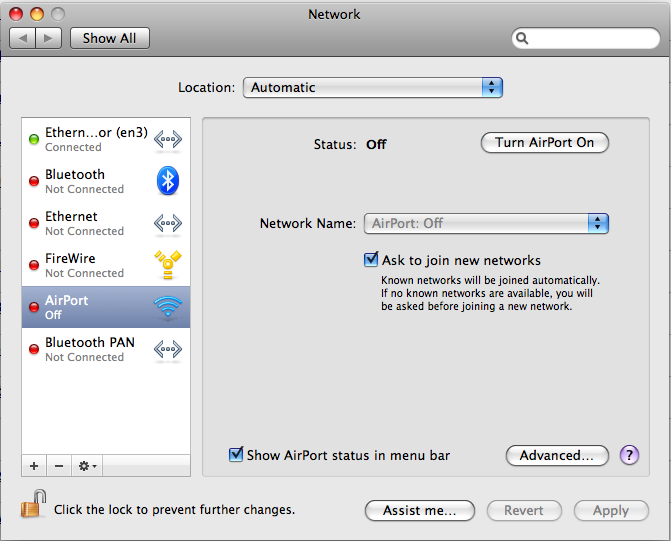Minimize the Network window with yellow button
This screenshot has height=541, width=671.
37,14
